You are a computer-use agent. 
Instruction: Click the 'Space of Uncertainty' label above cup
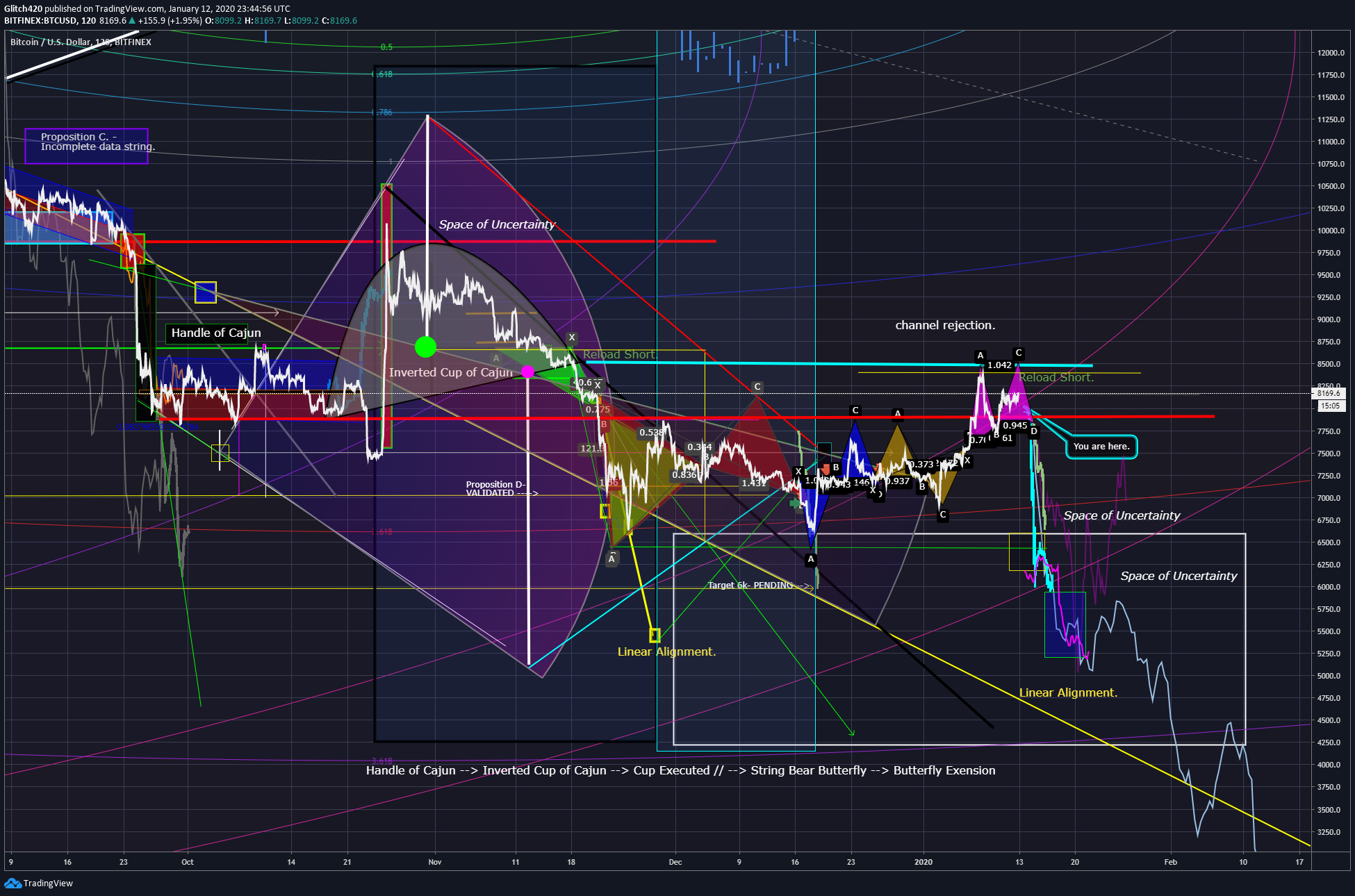pyautogui.click(x=497, y=224)
